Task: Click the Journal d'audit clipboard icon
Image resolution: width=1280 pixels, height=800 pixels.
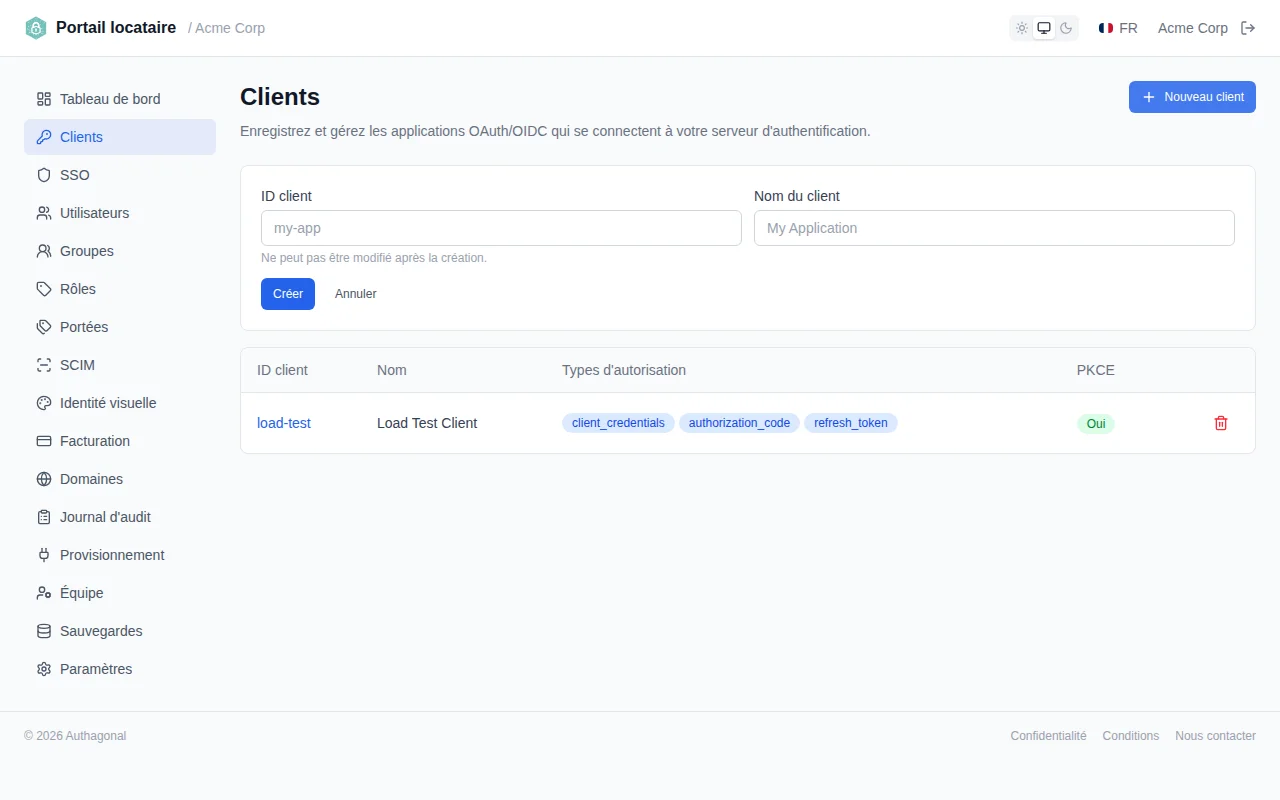Action: 44,517
